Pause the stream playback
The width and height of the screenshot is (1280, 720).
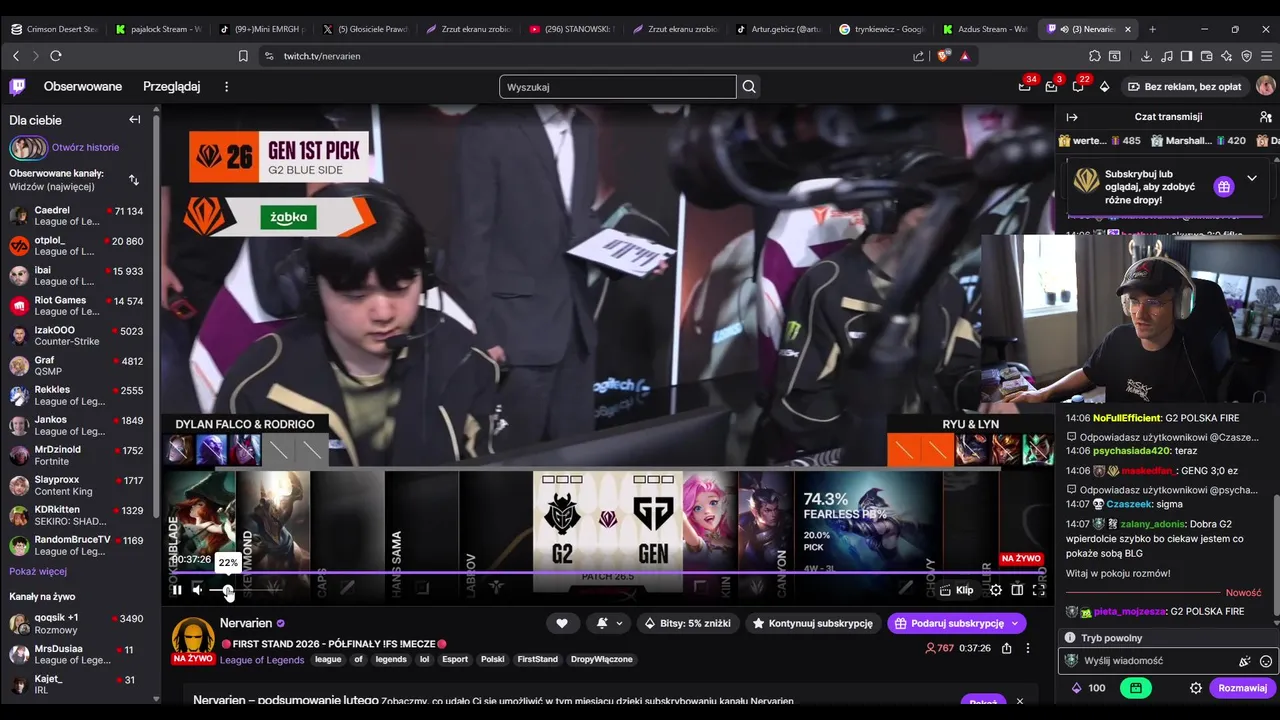[x=177, y=590]
